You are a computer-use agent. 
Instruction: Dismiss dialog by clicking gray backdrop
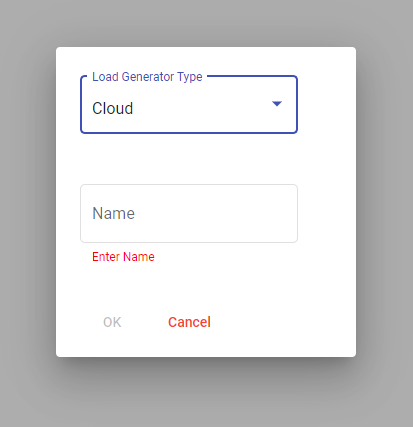[x=28, y=213]
